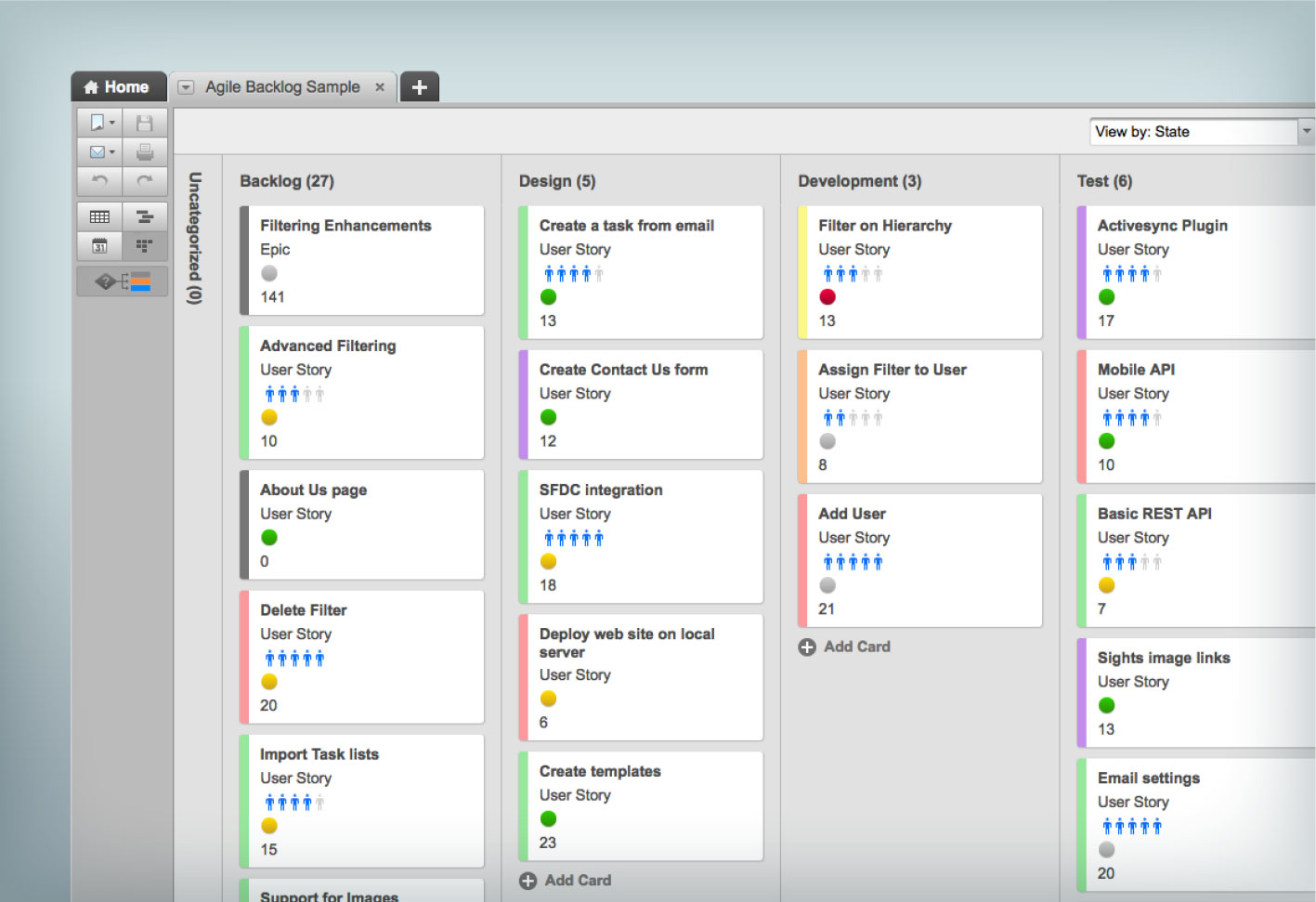The width and height of the screenshot is (1316, 902).
Task: Redo the last action
Action: coord(145,181)
